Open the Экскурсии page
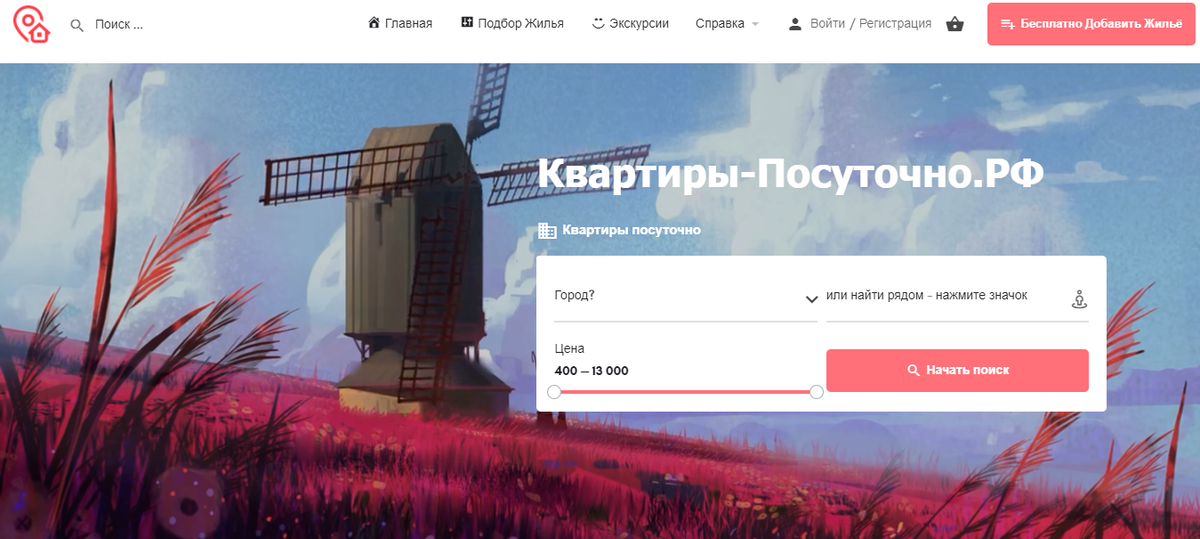The image size is (1200, 539). pyautogui.click(x=630, y=24)
